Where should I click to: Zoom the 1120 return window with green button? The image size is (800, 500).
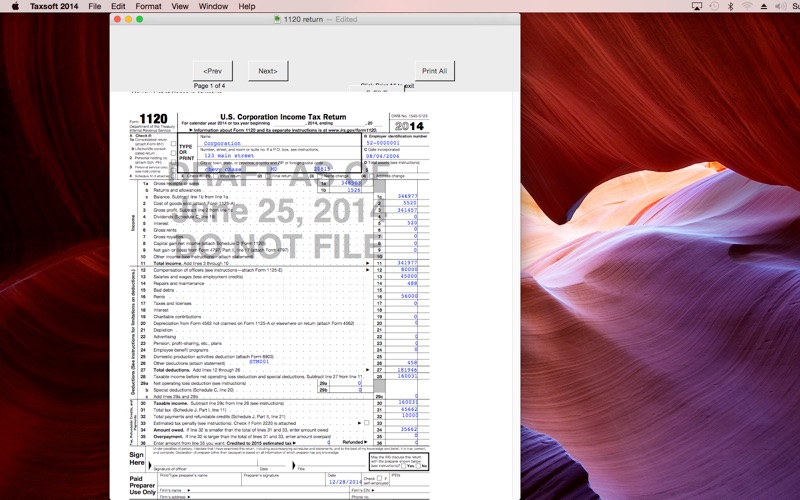pyautogui.click(x=139, y=19)
